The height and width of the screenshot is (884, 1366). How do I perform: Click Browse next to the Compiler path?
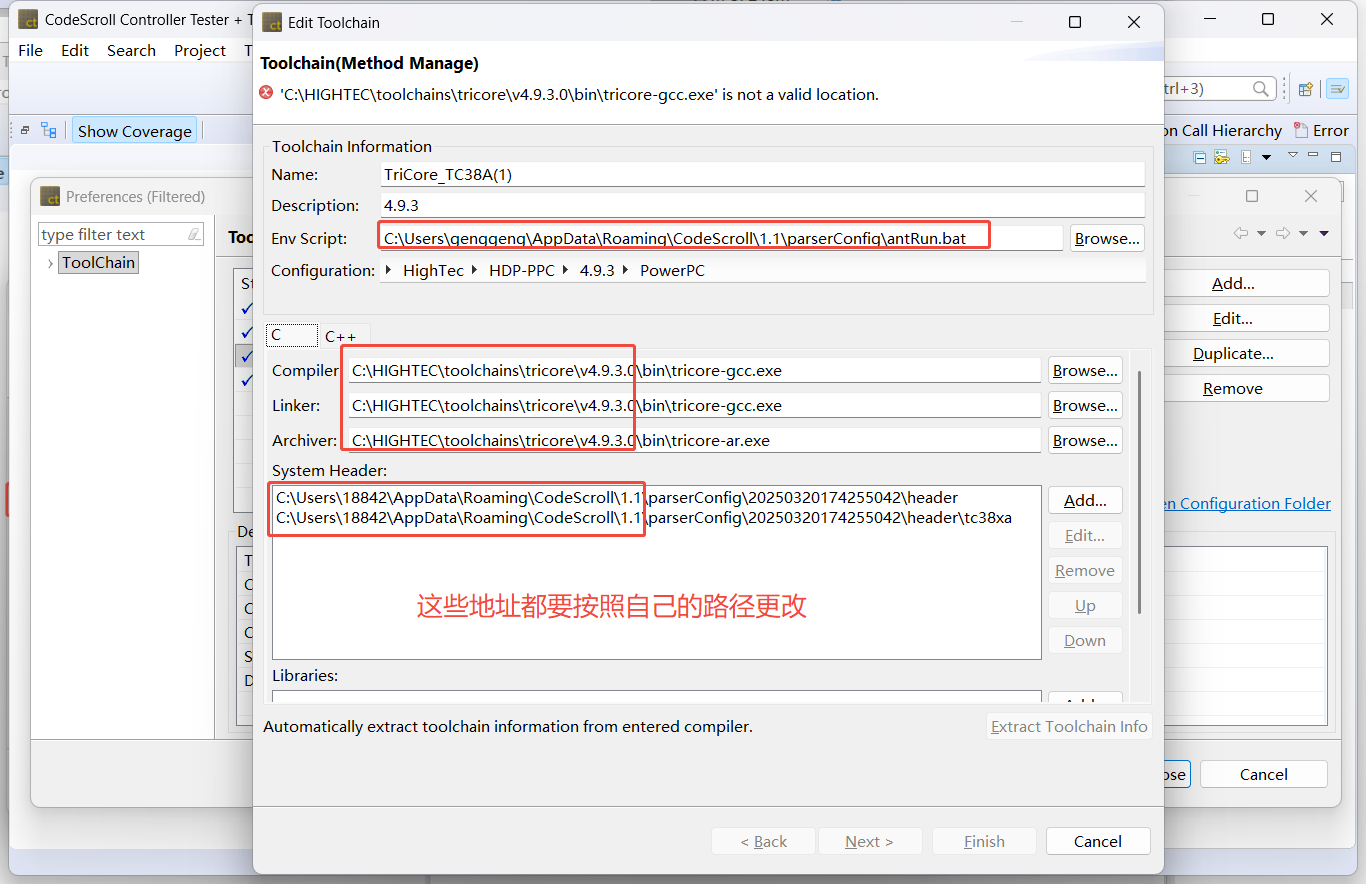tap(1084, 370)
